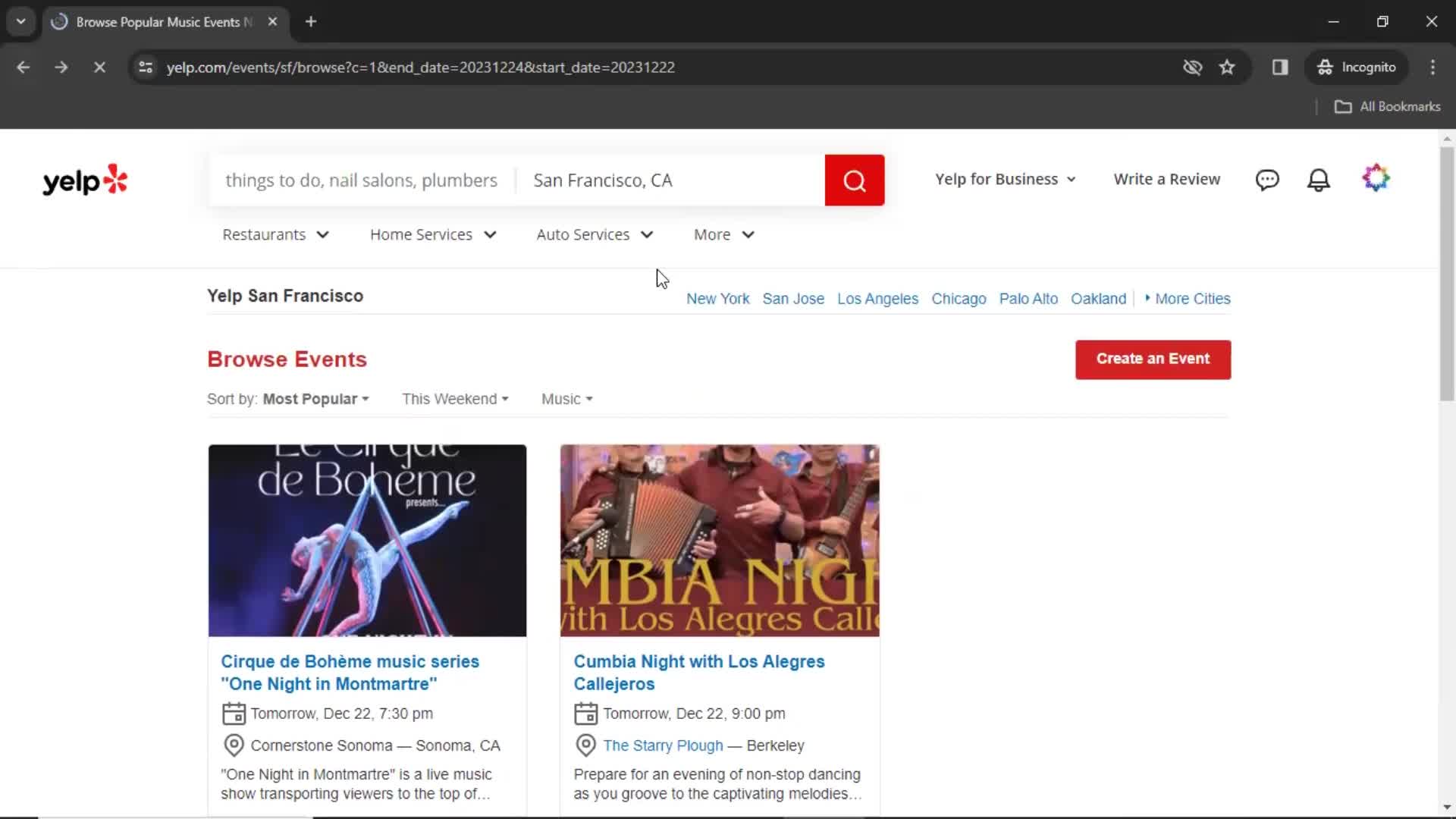This screenshot has height=819, width=1456.
Task: Click the browser back arrow
Action: coord(24,67)
